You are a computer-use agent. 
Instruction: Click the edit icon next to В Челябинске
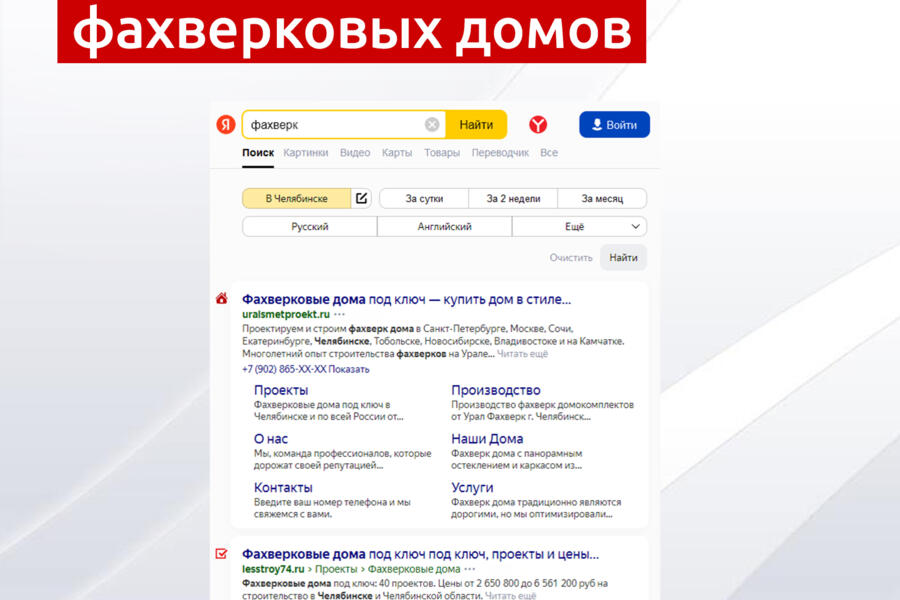[362, 197]
